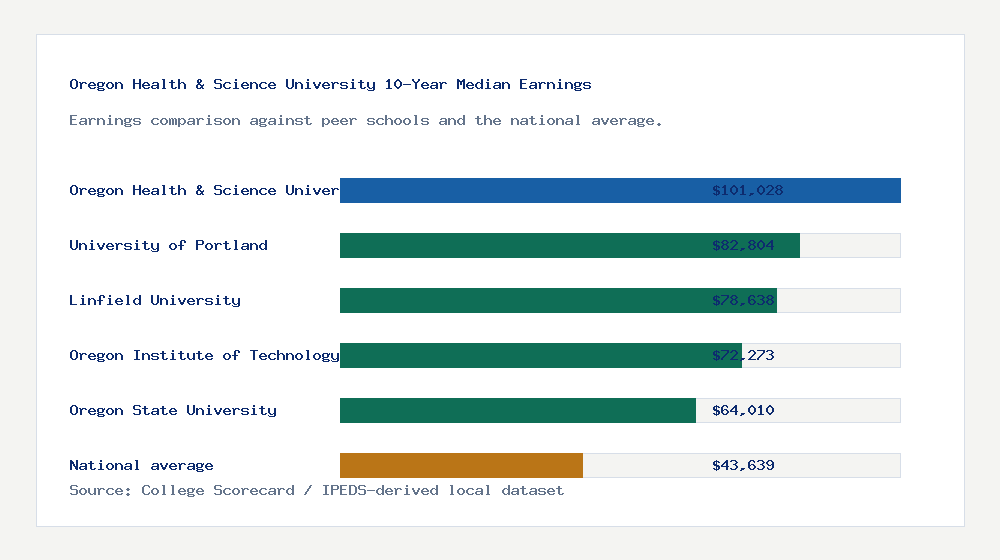This screenshot has height=560, width=1000.
Task: Click the green Oregon State University bar
Action: (x=518, y=410)
